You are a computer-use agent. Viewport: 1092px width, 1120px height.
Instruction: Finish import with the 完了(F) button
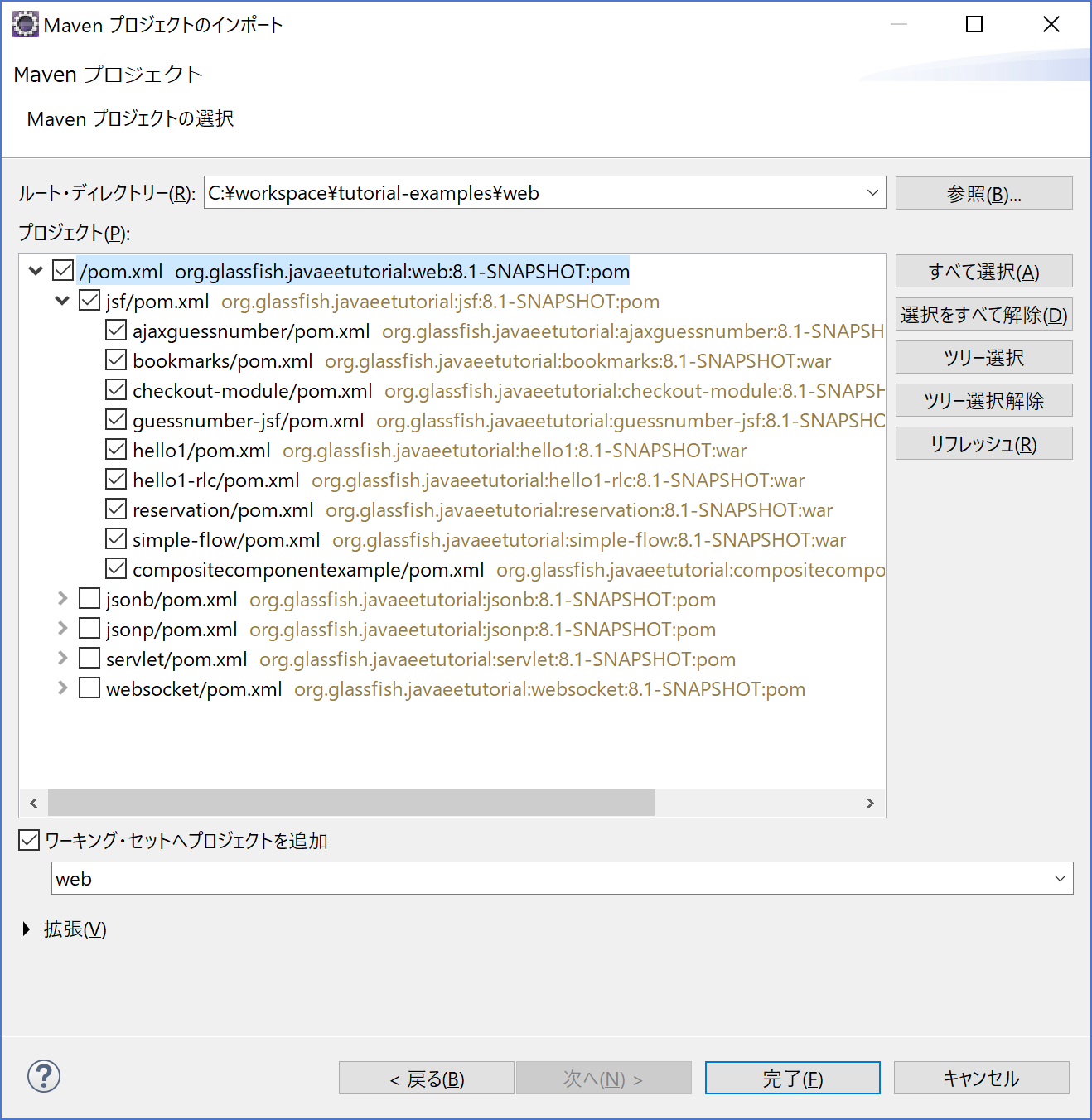(x=793, y=1078)
